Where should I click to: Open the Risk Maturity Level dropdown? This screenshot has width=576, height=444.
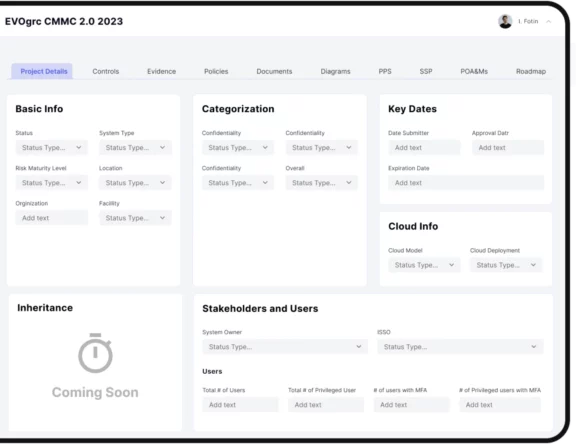[x=51, y=183]
